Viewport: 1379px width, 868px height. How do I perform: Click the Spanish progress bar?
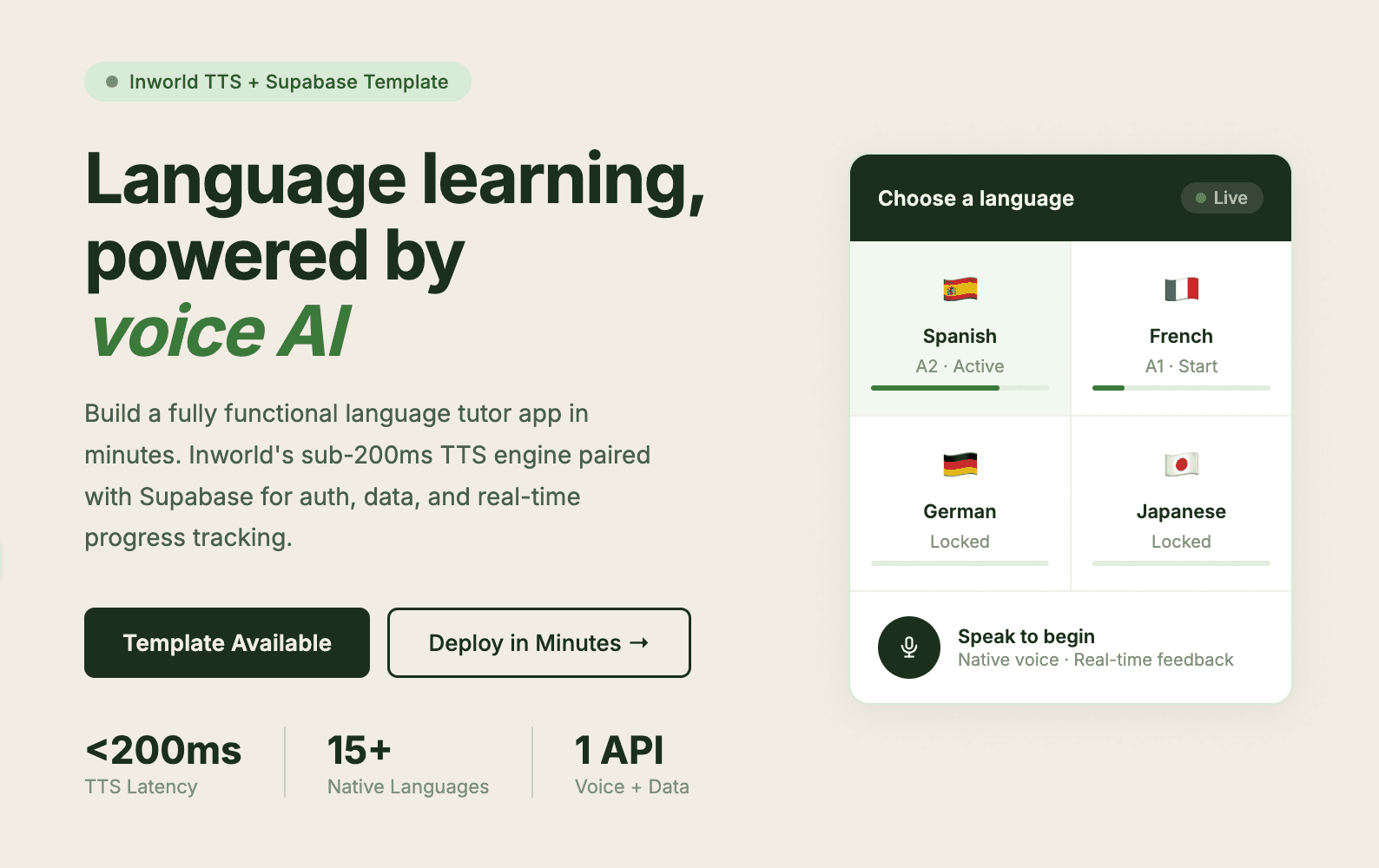pos(960,388)
